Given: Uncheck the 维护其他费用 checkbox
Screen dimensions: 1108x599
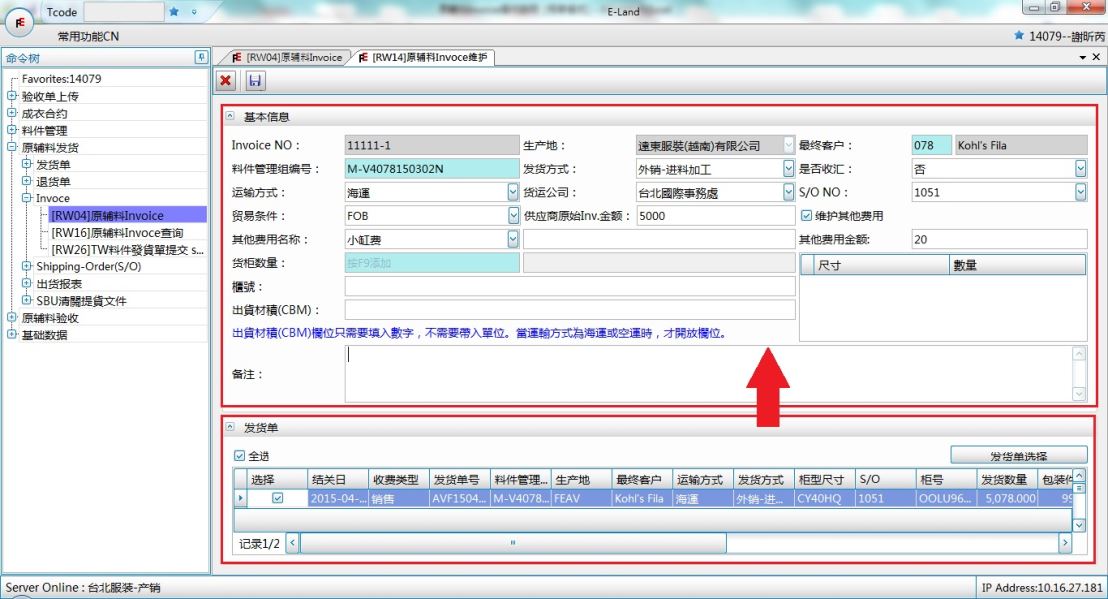Looking at the screenshot, I should (806, 215).
